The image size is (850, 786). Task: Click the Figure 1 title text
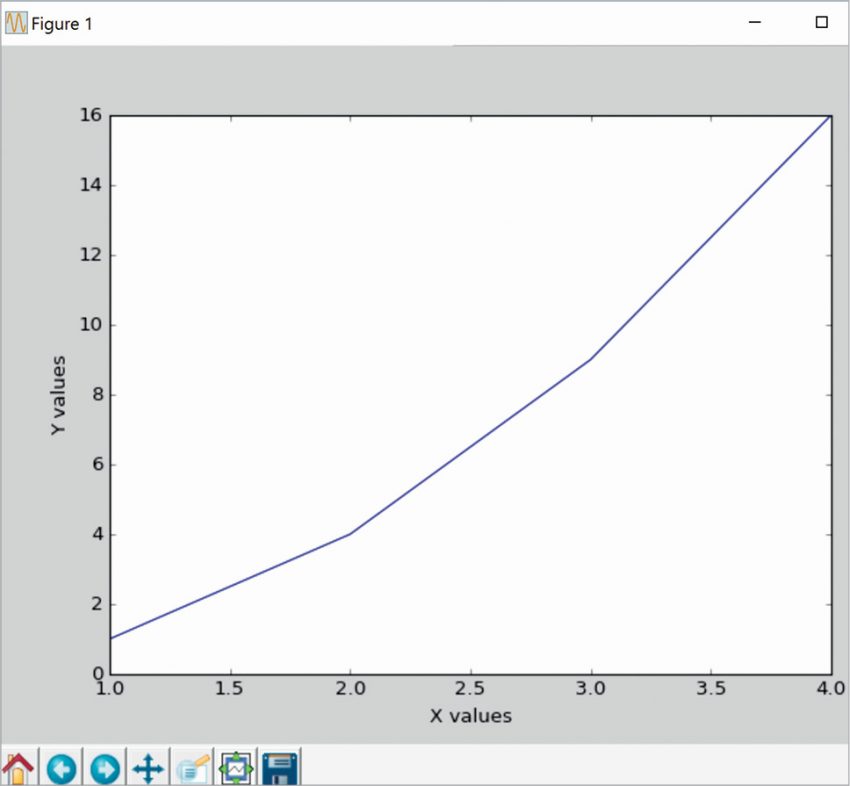(62, 24)
